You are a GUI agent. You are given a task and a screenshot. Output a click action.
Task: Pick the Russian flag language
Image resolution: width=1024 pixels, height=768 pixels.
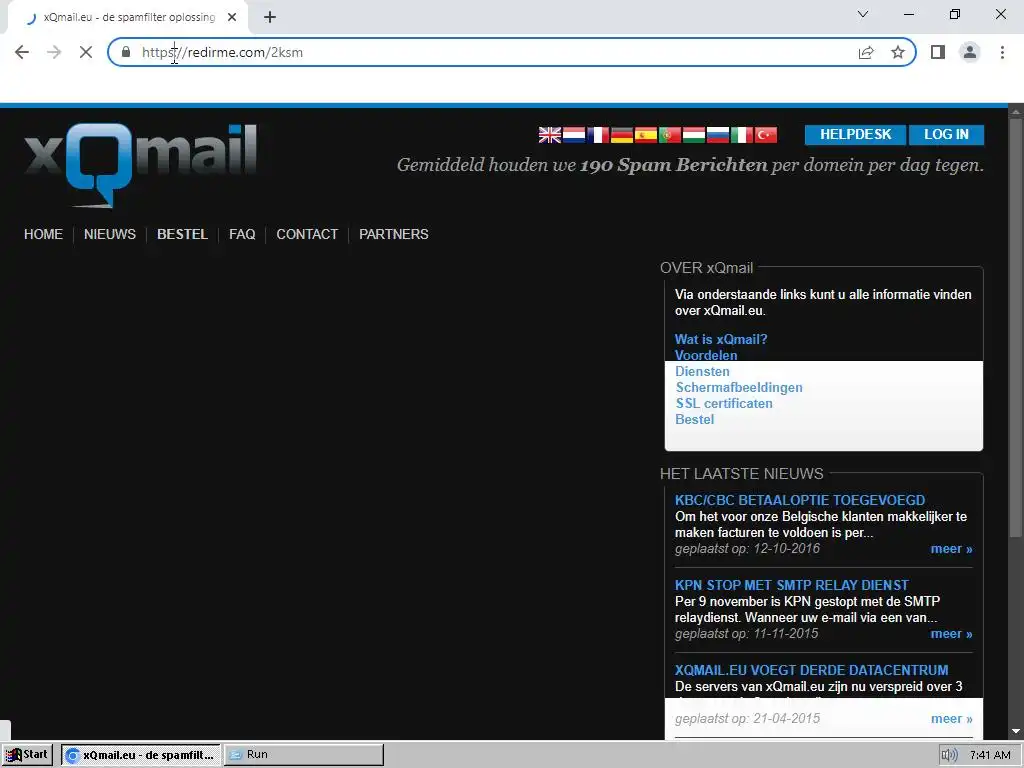coord(718,135)
